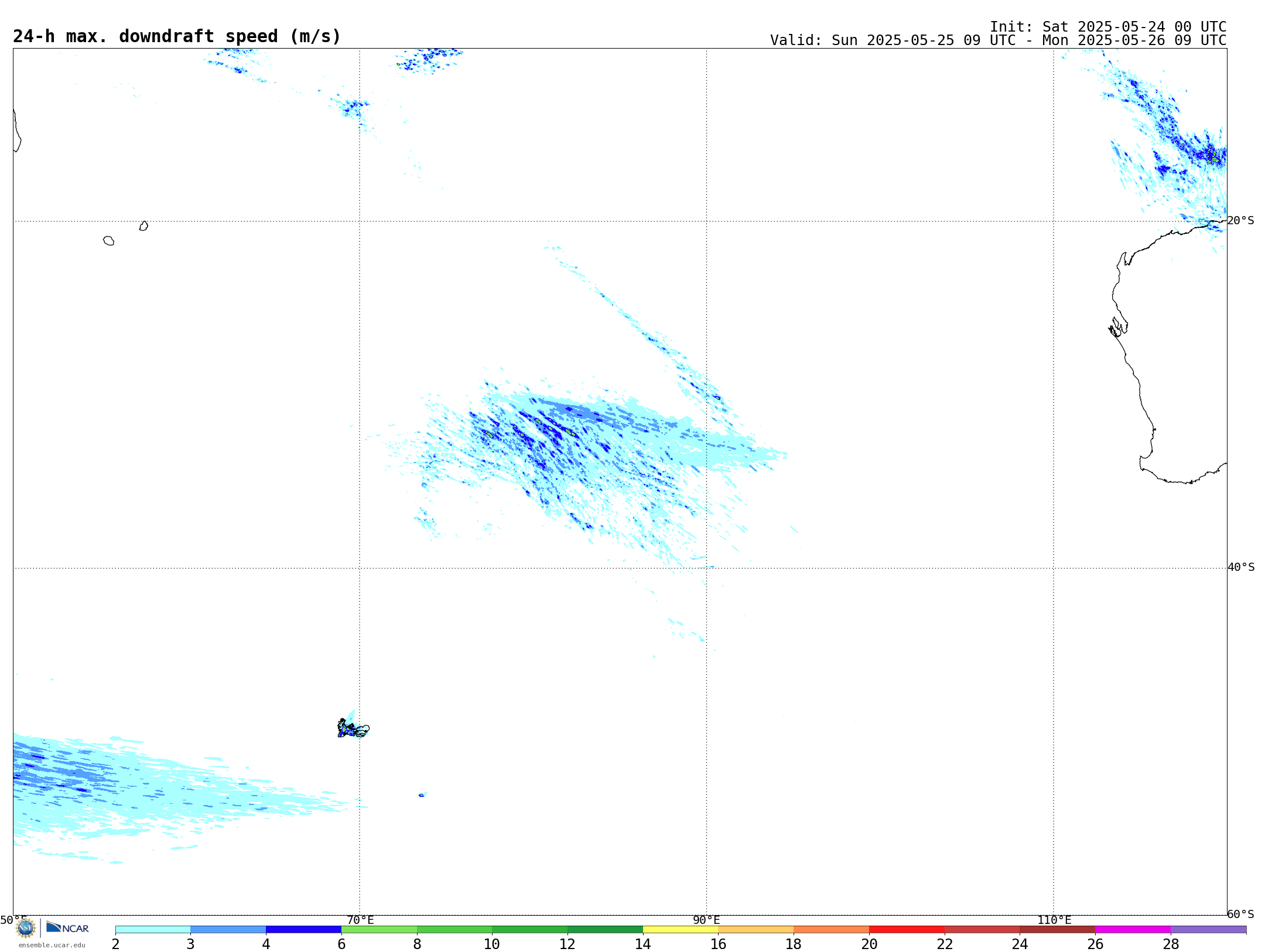Click the bright red 20–22 colorbar segment

click(x=907, y=930)
